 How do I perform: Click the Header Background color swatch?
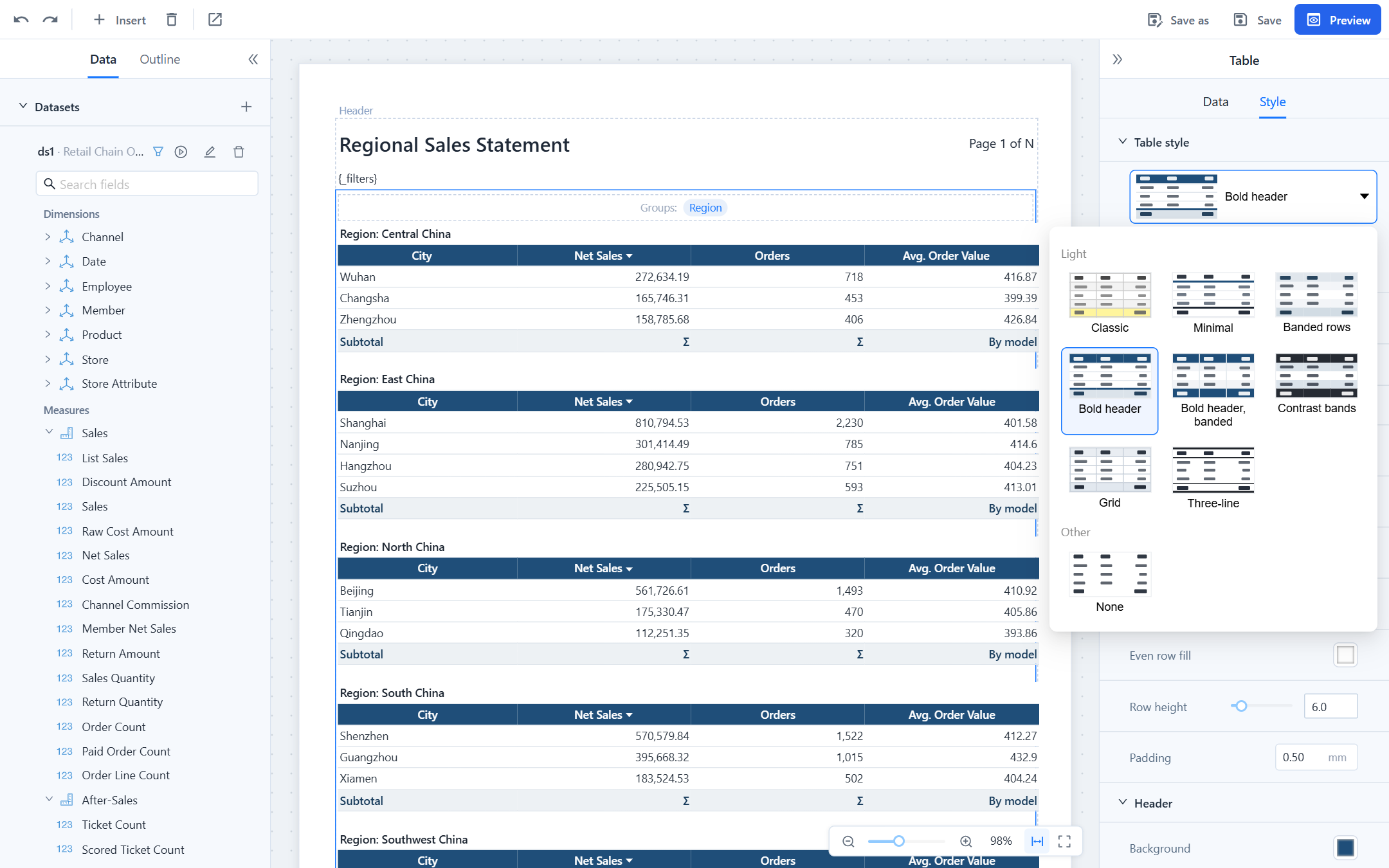1345,847
